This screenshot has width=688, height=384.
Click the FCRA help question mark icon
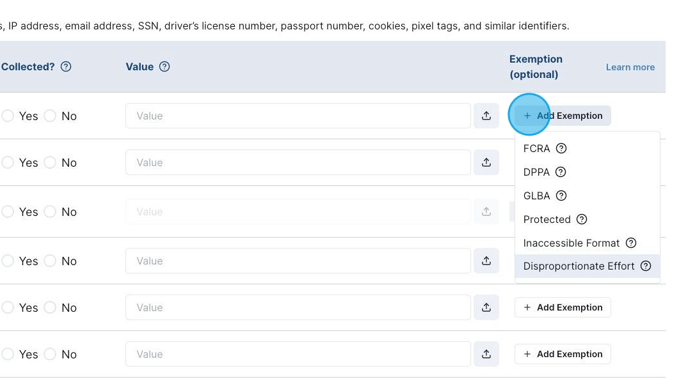tap(561, 148)
